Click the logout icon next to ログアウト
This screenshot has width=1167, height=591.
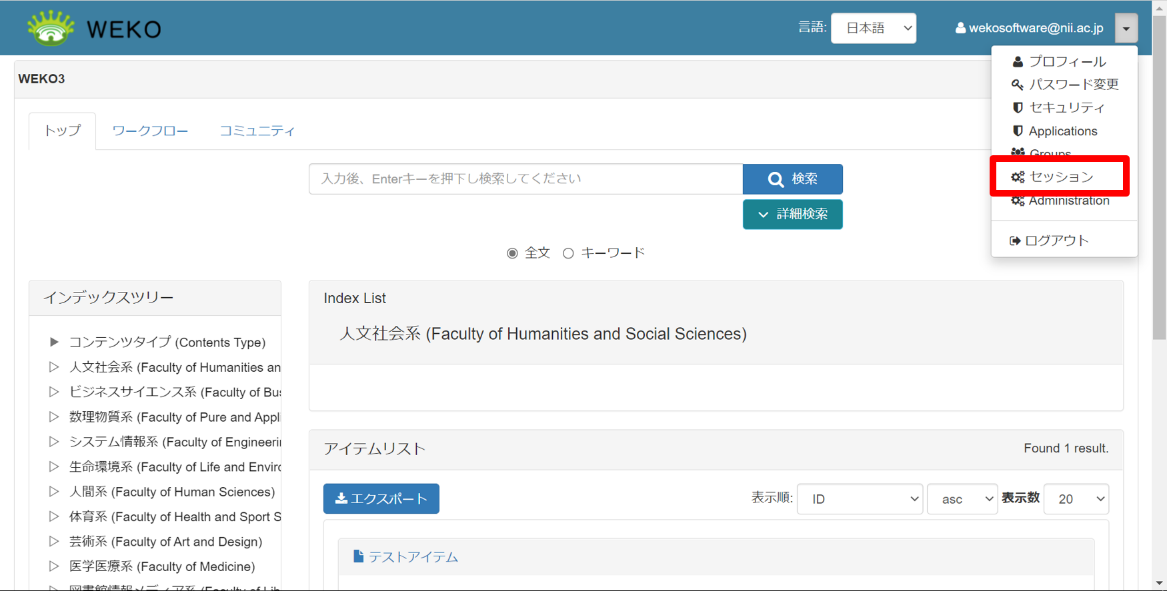[x=1016, y=240]
